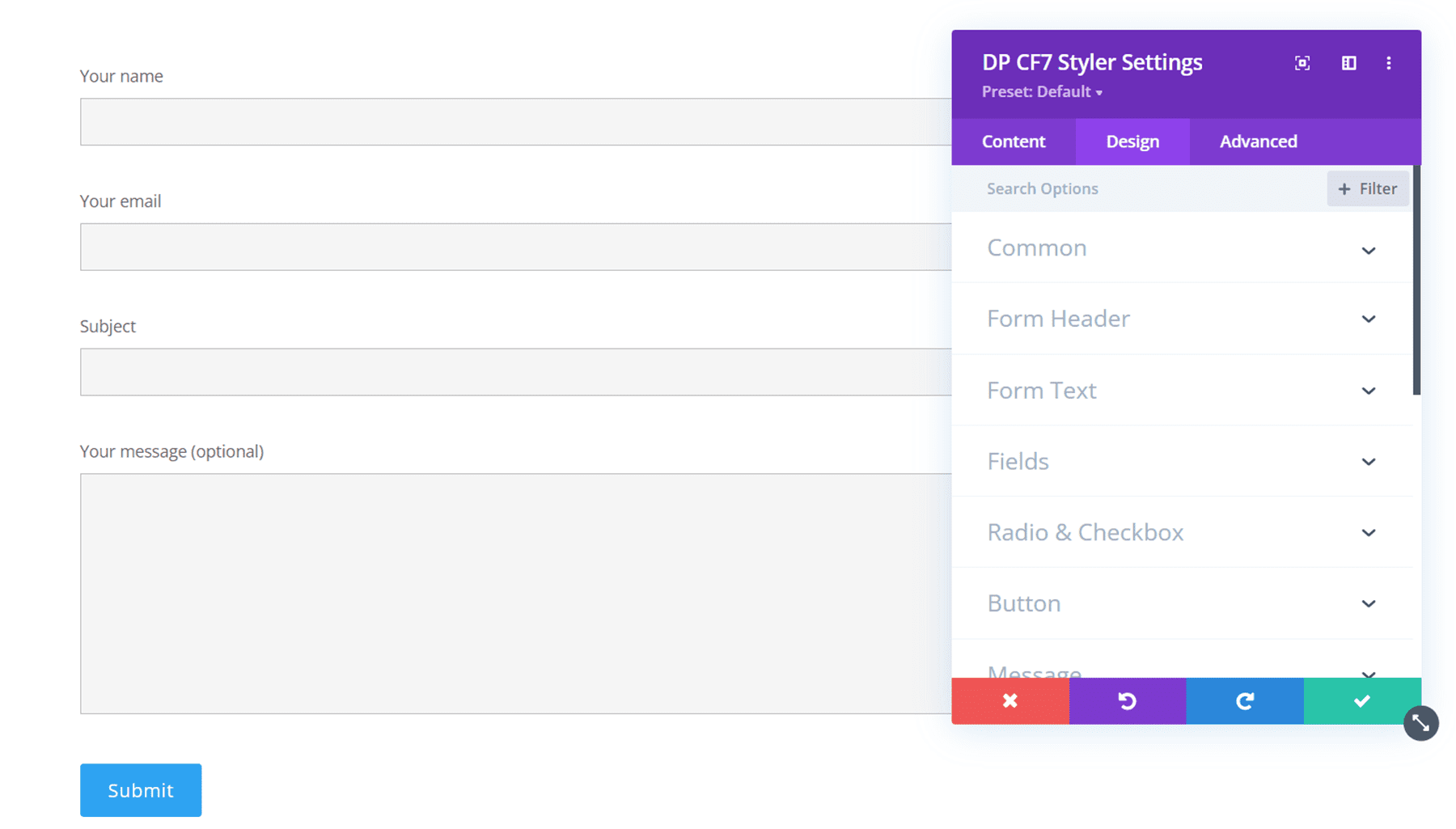This screenshot has height=829, width=1456.
Task: Open the three-dot options menu
Action: coord(1389,63)
